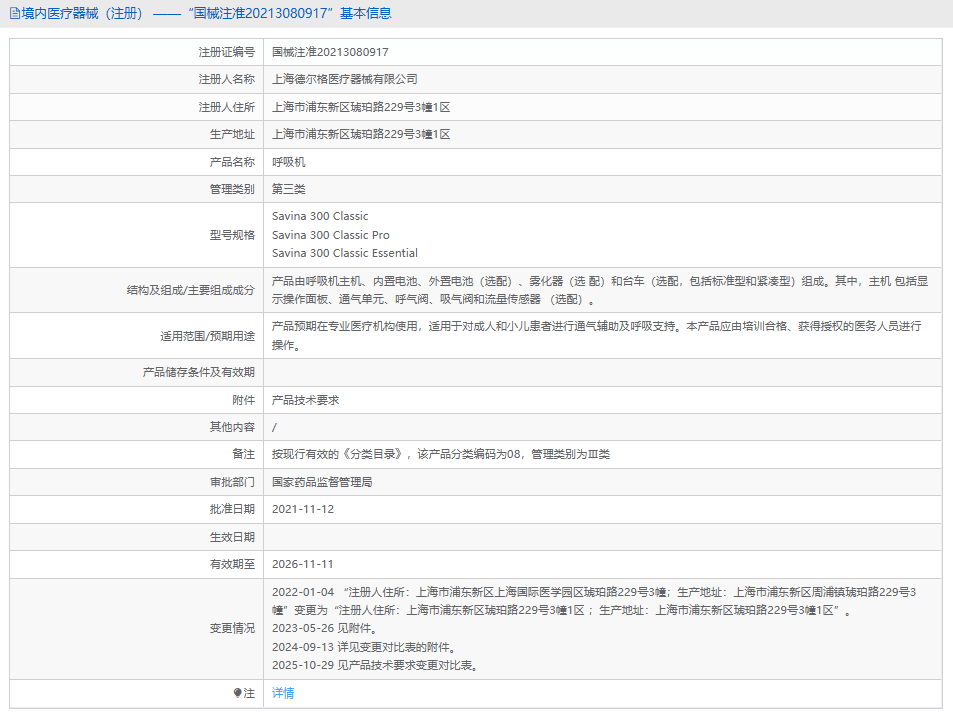Click the model text Savina 300 Classic Essential

click(344, 254)
